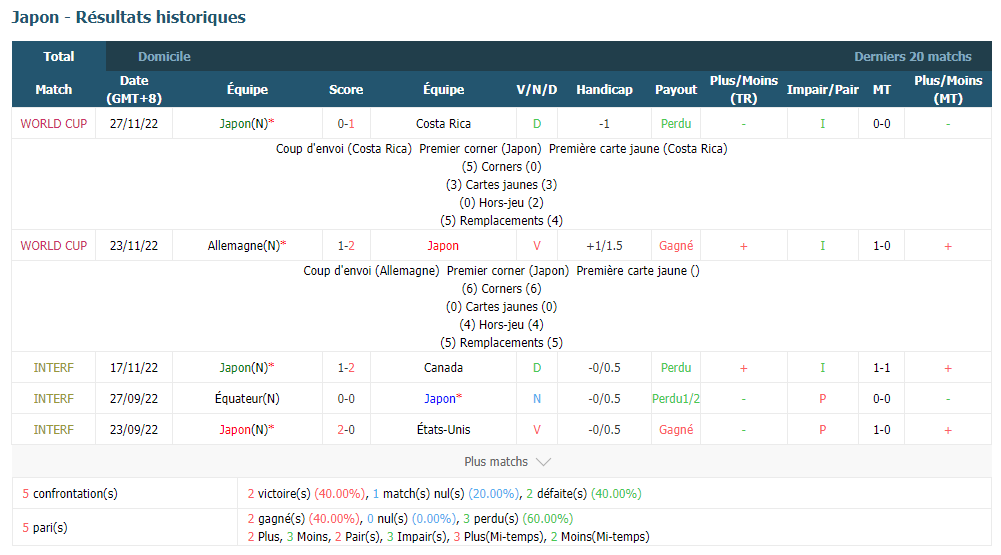Click the Plus/Moins (TR) column header
1001x555 pixels.
(744, 89)
